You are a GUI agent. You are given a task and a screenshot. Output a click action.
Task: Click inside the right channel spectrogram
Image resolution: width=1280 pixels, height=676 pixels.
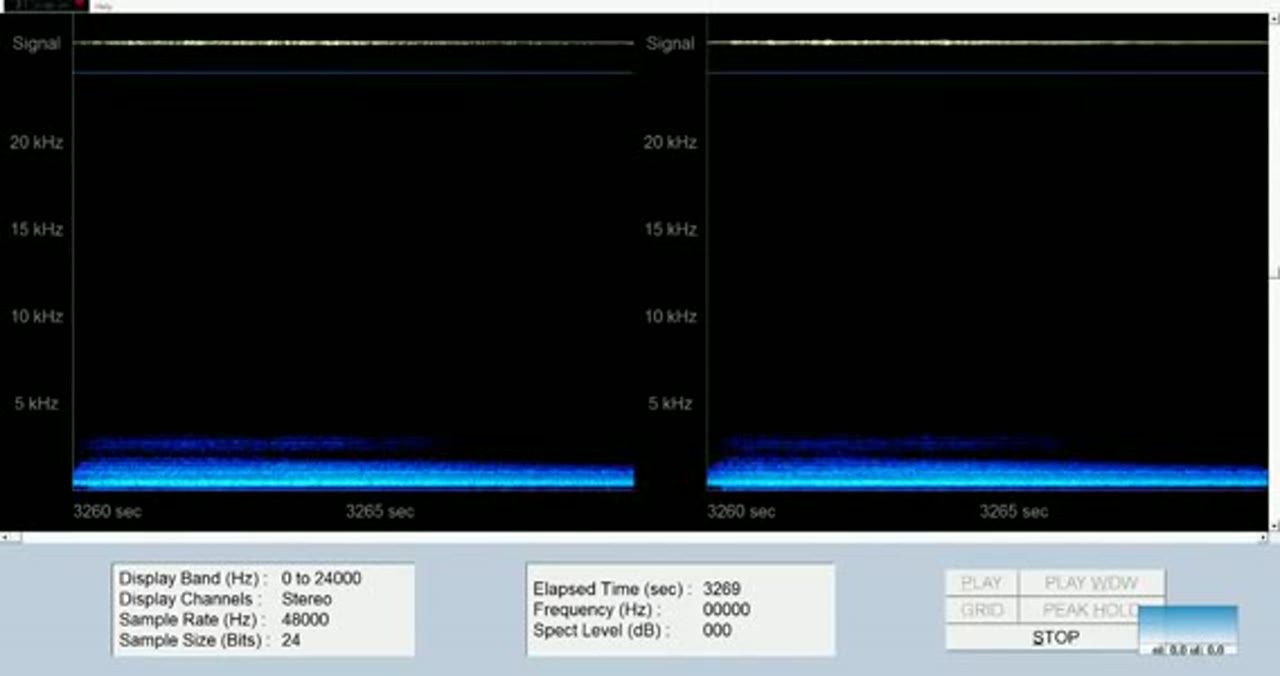(987, 280)
